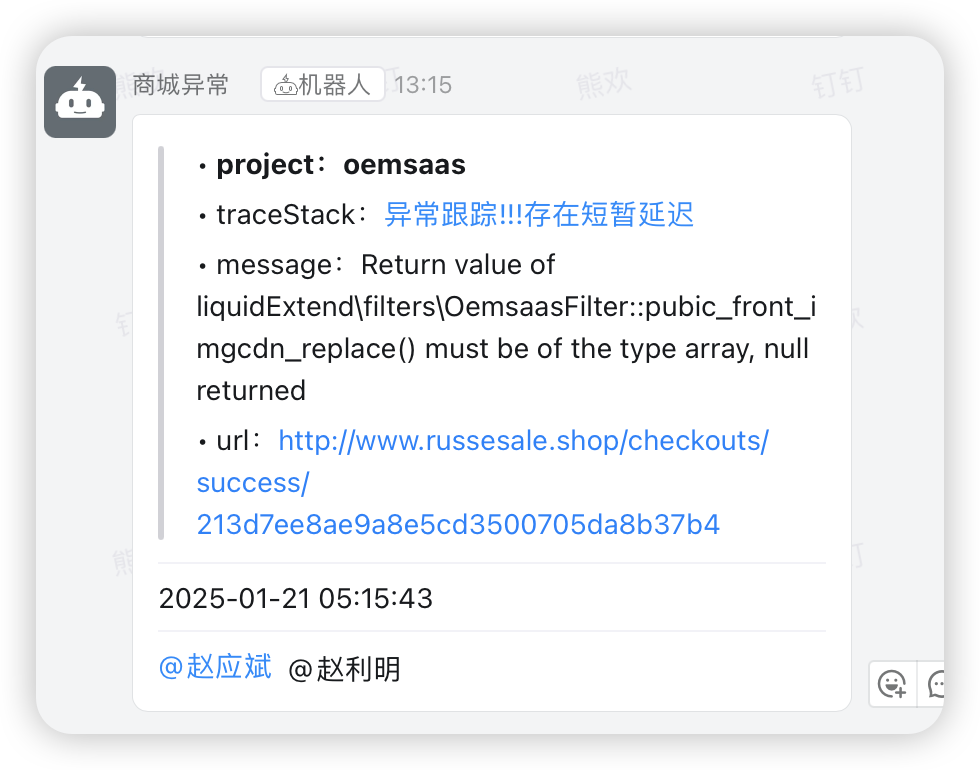Select the 机器人 bot tag
Image resolution: width=980 pixels, height=770 pixels.
coord(322,84)
